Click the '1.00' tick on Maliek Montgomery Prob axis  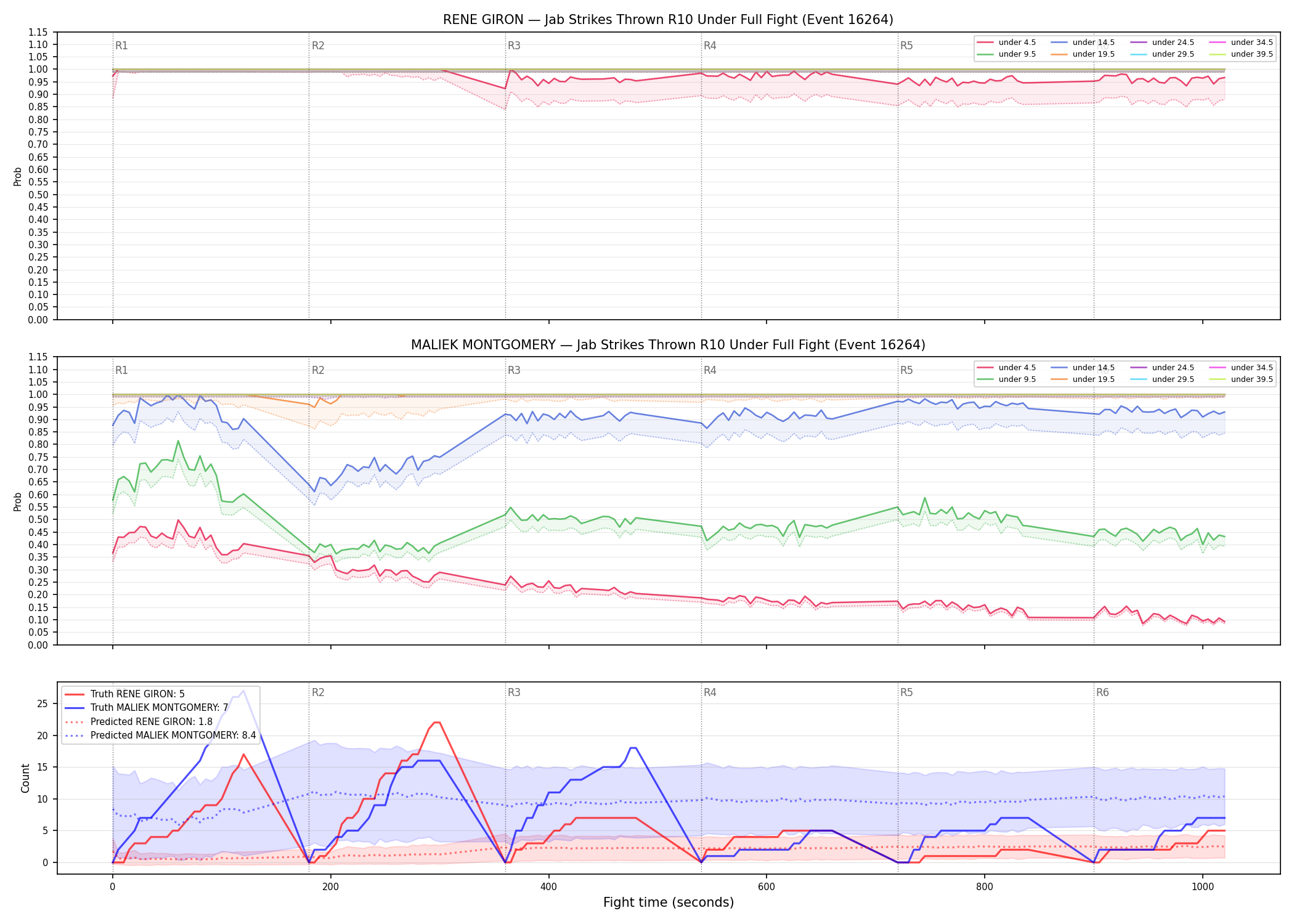click(x=38, y=395)
